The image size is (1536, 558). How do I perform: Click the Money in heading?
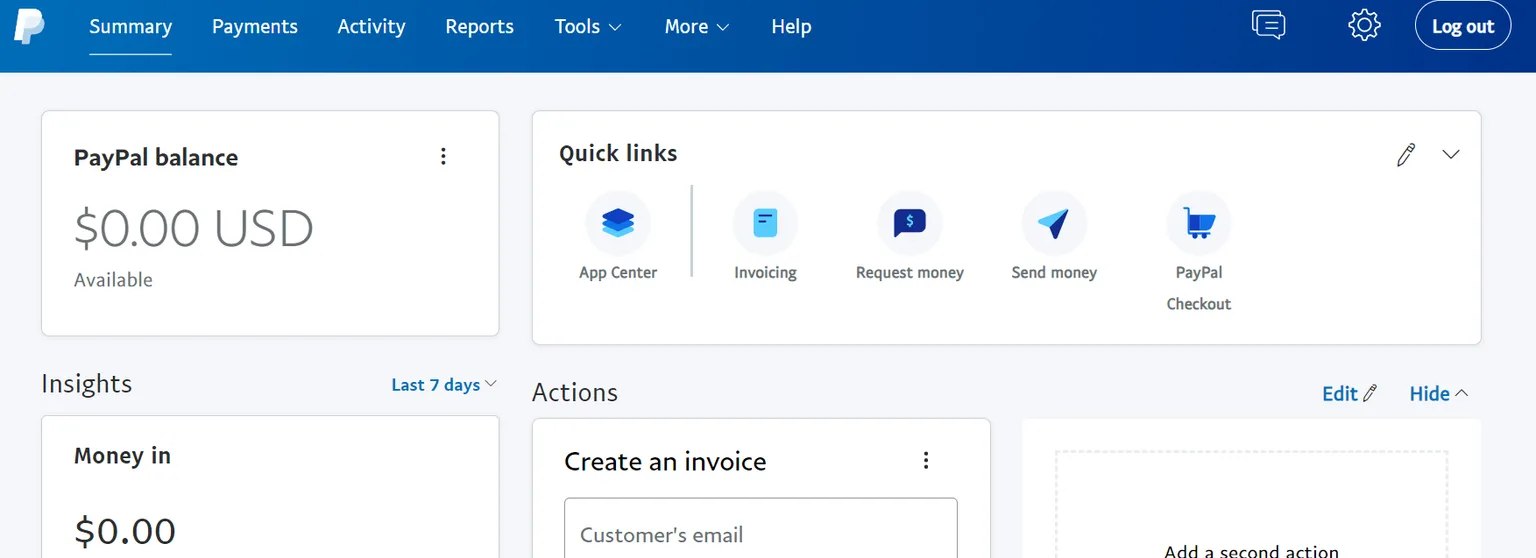click(x=122, y=456)
